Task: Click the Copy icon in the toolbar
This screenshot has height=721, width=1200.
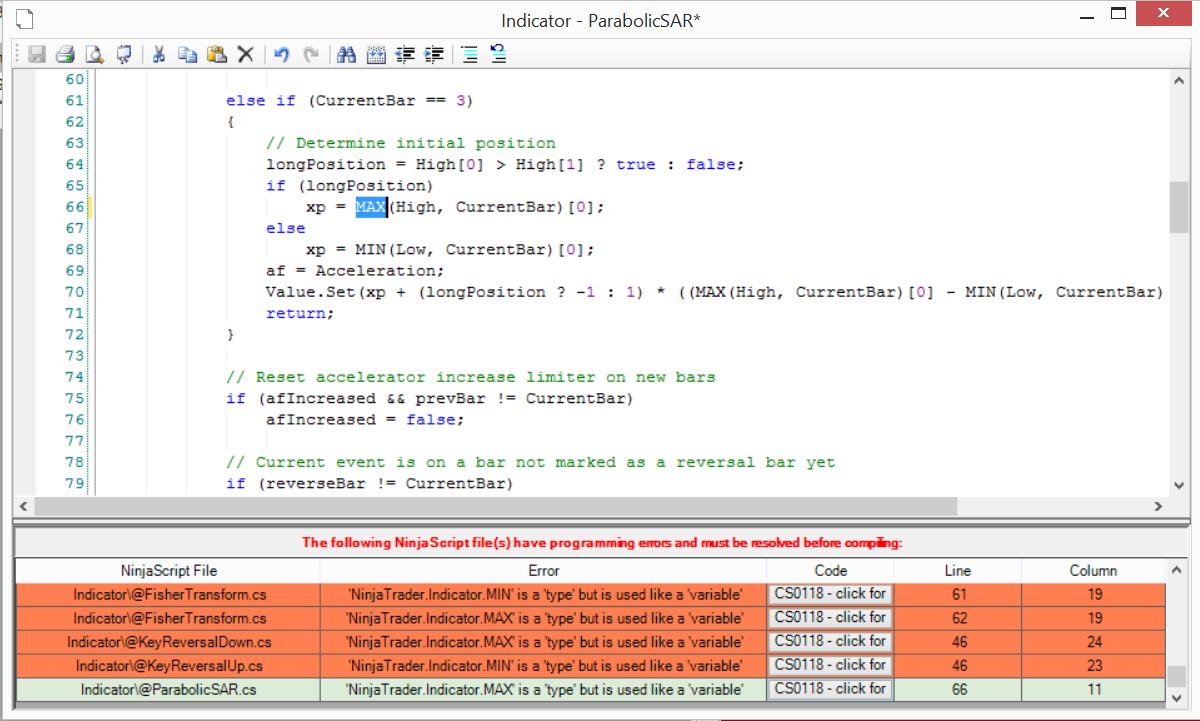Action: coord(187,54)
